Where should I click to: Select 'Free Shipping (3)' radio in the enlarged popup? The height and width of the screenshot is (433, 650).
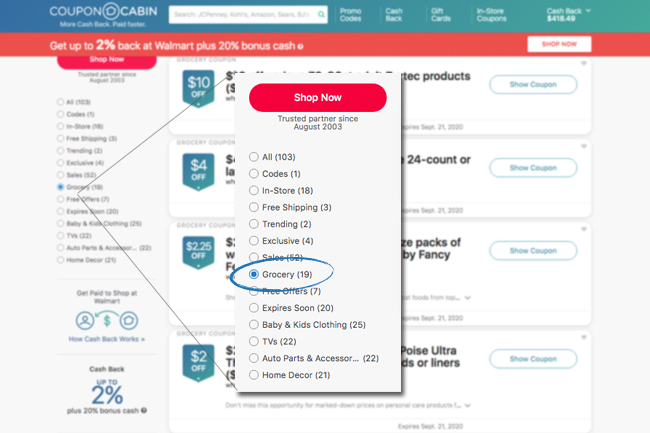click(x=254, y=207)
